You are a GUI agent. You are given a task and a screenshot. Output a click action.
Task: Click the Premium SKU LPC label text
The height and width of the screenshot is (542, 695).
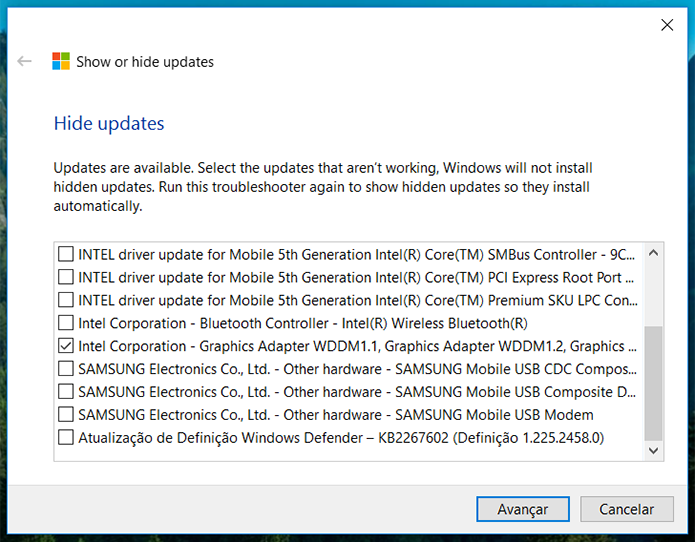[358, 300]
